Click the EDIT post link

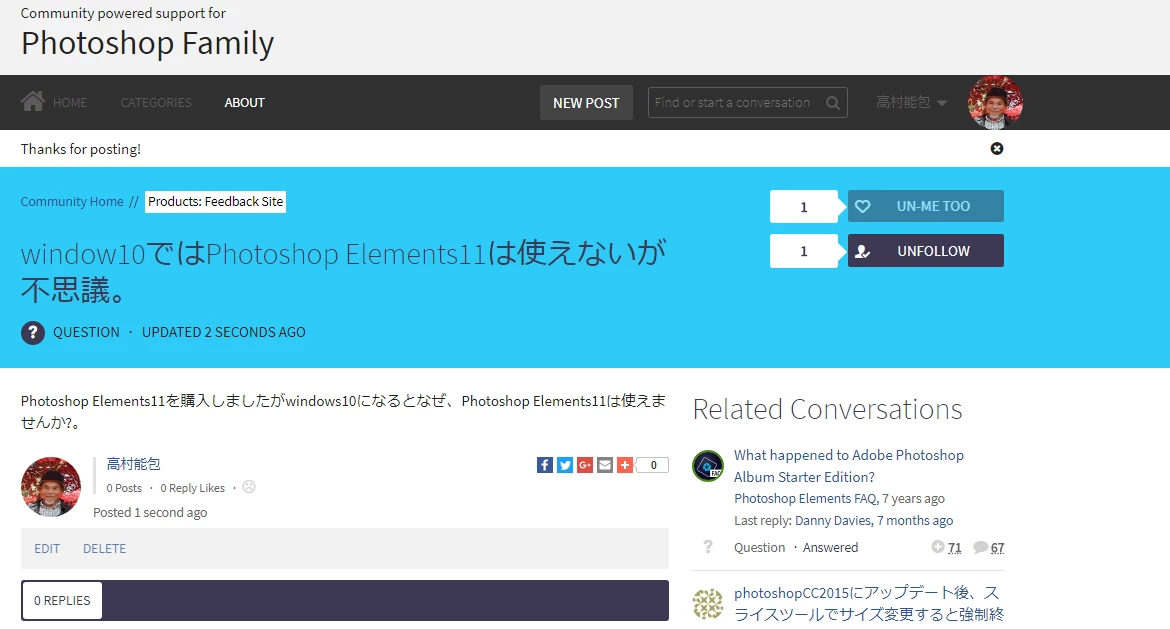(47, 548)
